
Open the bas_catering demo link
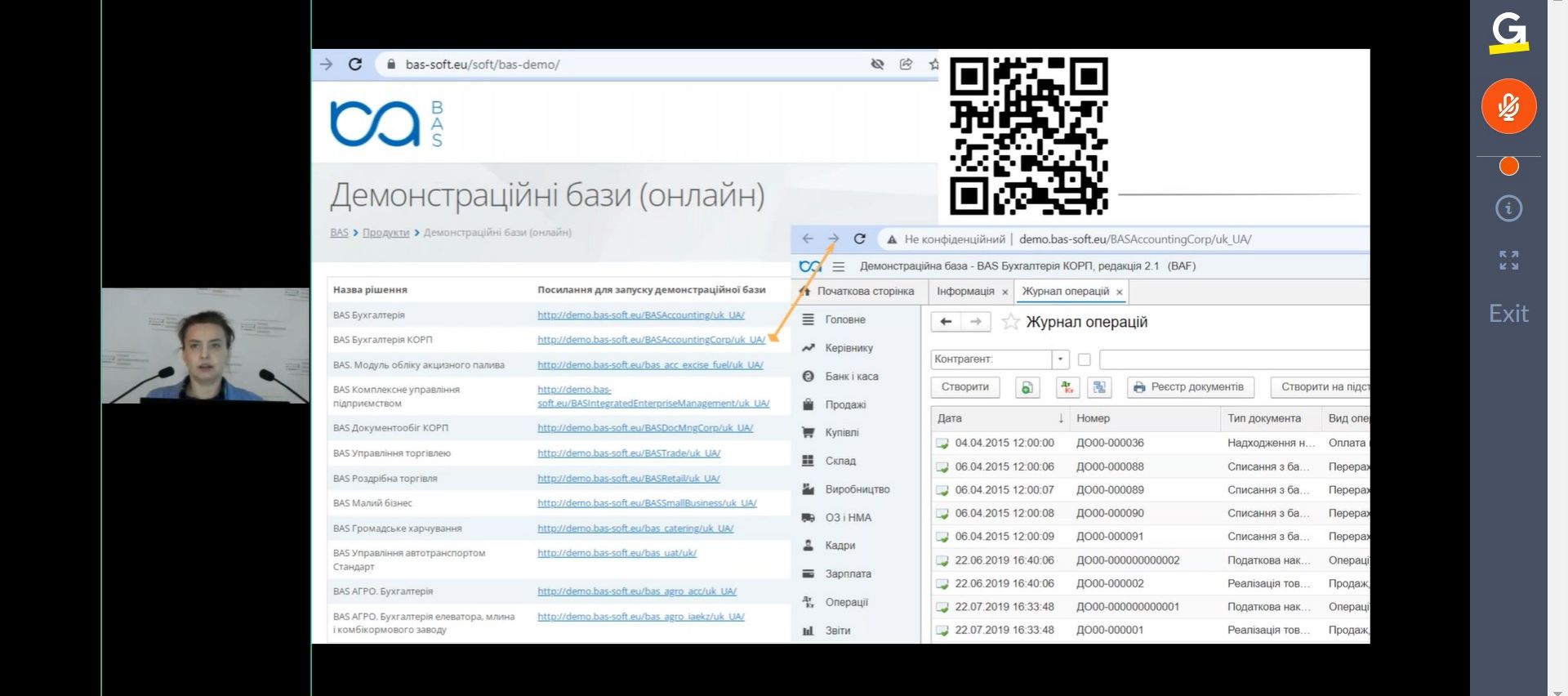[x=635, y=529]
